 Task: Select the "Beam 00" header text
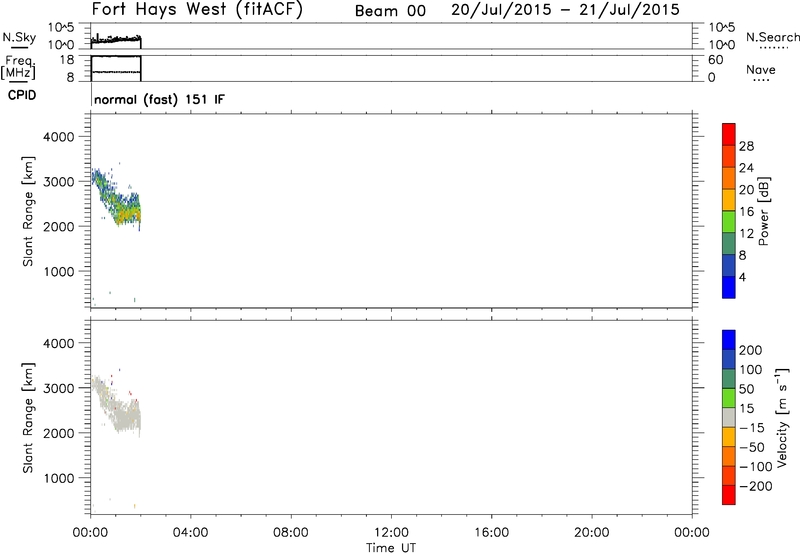pyautogui.click(x=390, y=11)
